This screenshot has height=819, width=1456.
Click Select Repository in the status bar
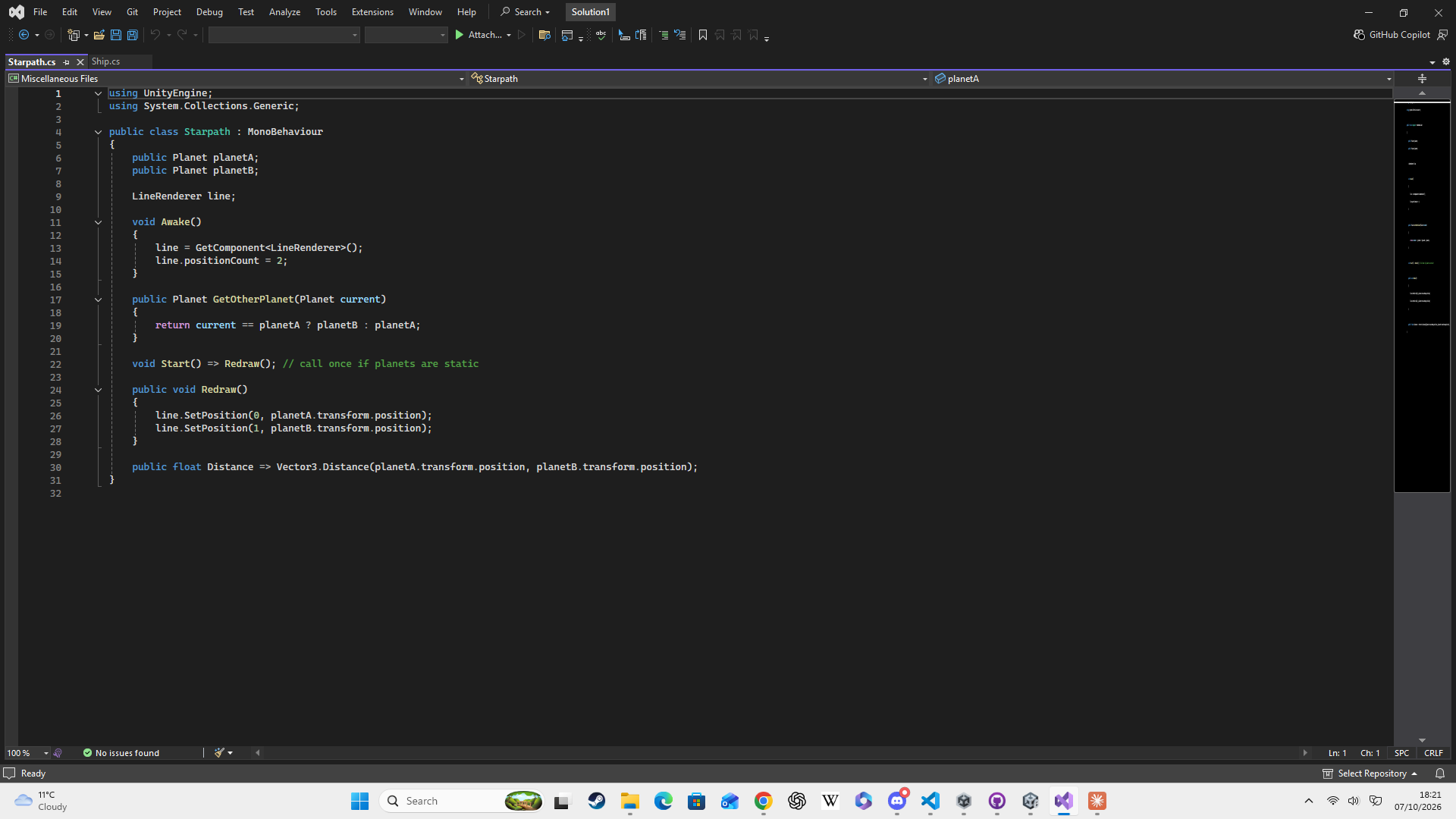(1370, 773)
